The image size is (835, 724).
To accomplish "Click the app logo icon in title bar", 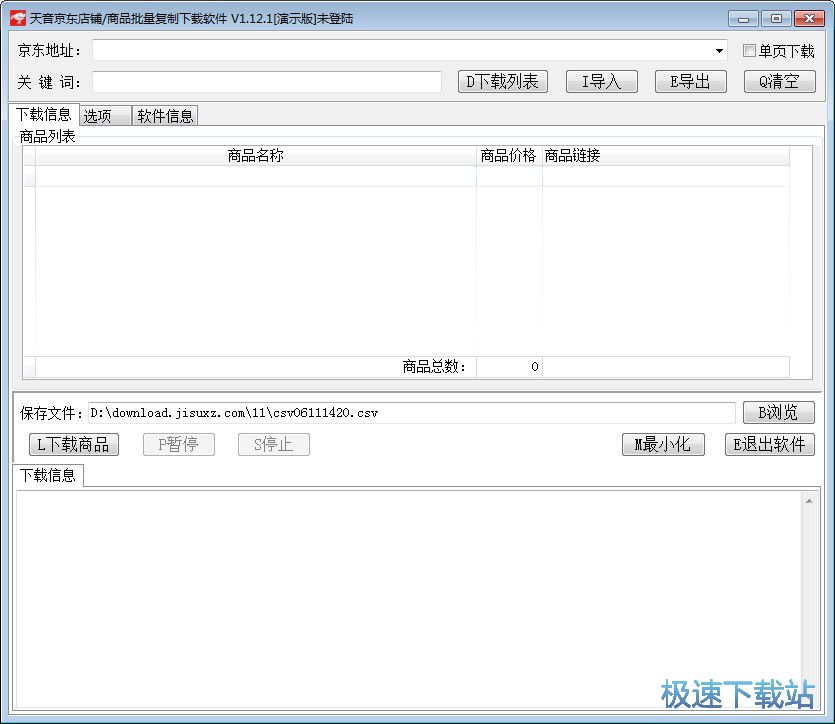I will point(17,18).
